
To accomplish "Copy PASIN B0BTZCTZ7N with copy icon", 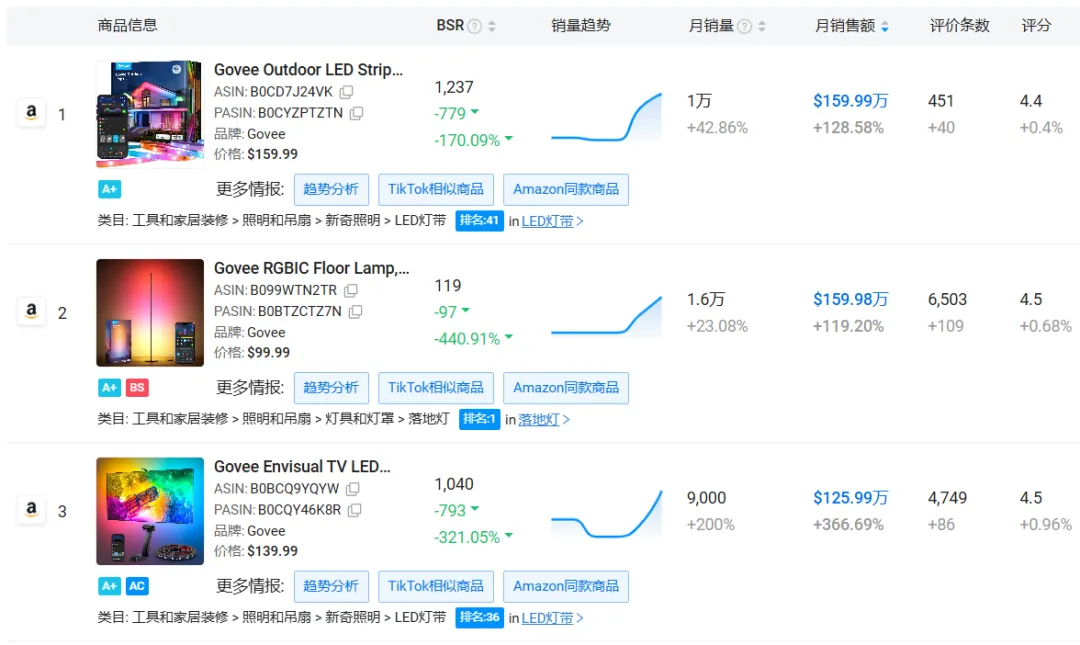I will click(355, 311).
